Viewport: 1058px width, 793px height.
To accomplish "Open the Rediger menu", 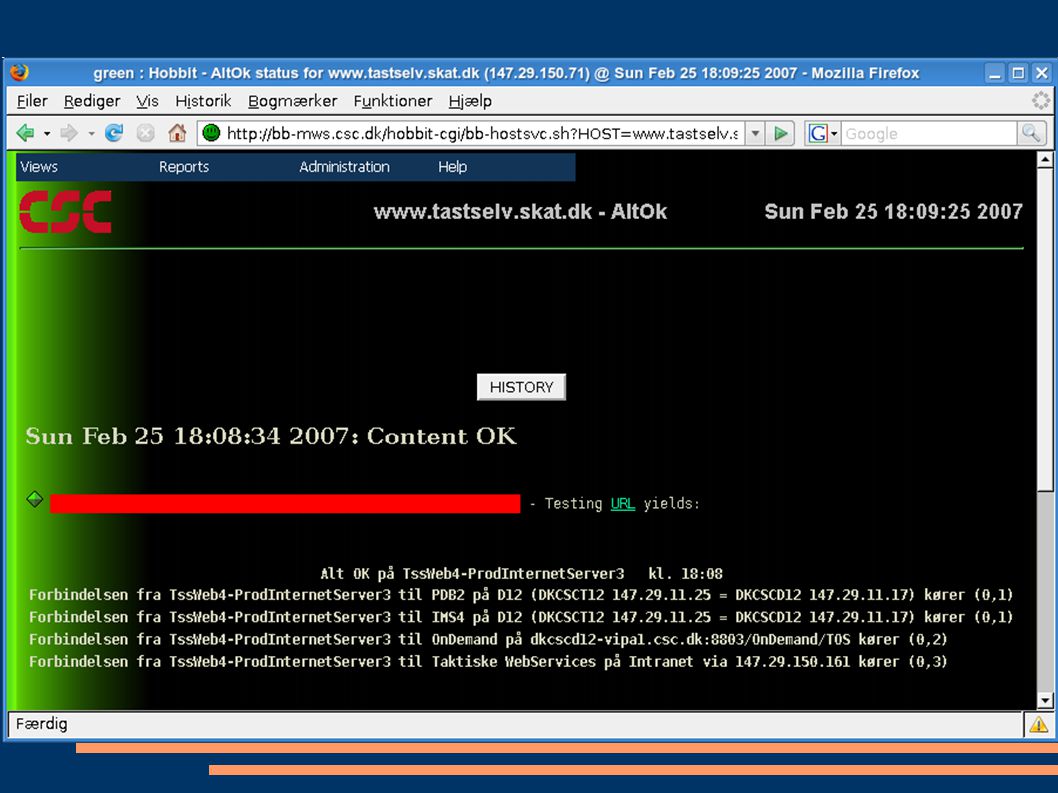I will point(92,101).
